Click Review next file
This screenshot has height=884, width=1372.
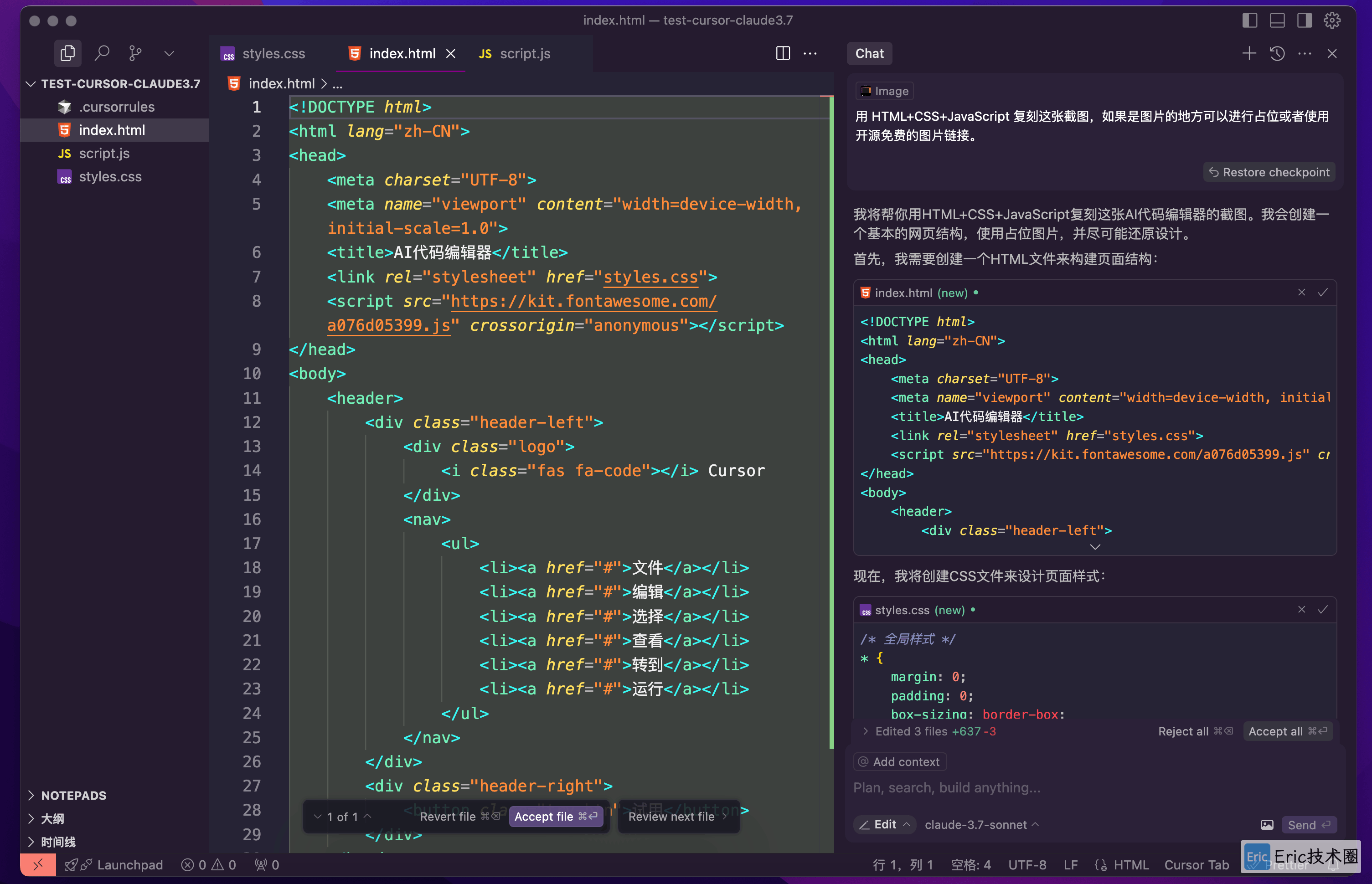pyautogui.click(x=678, y=816)
